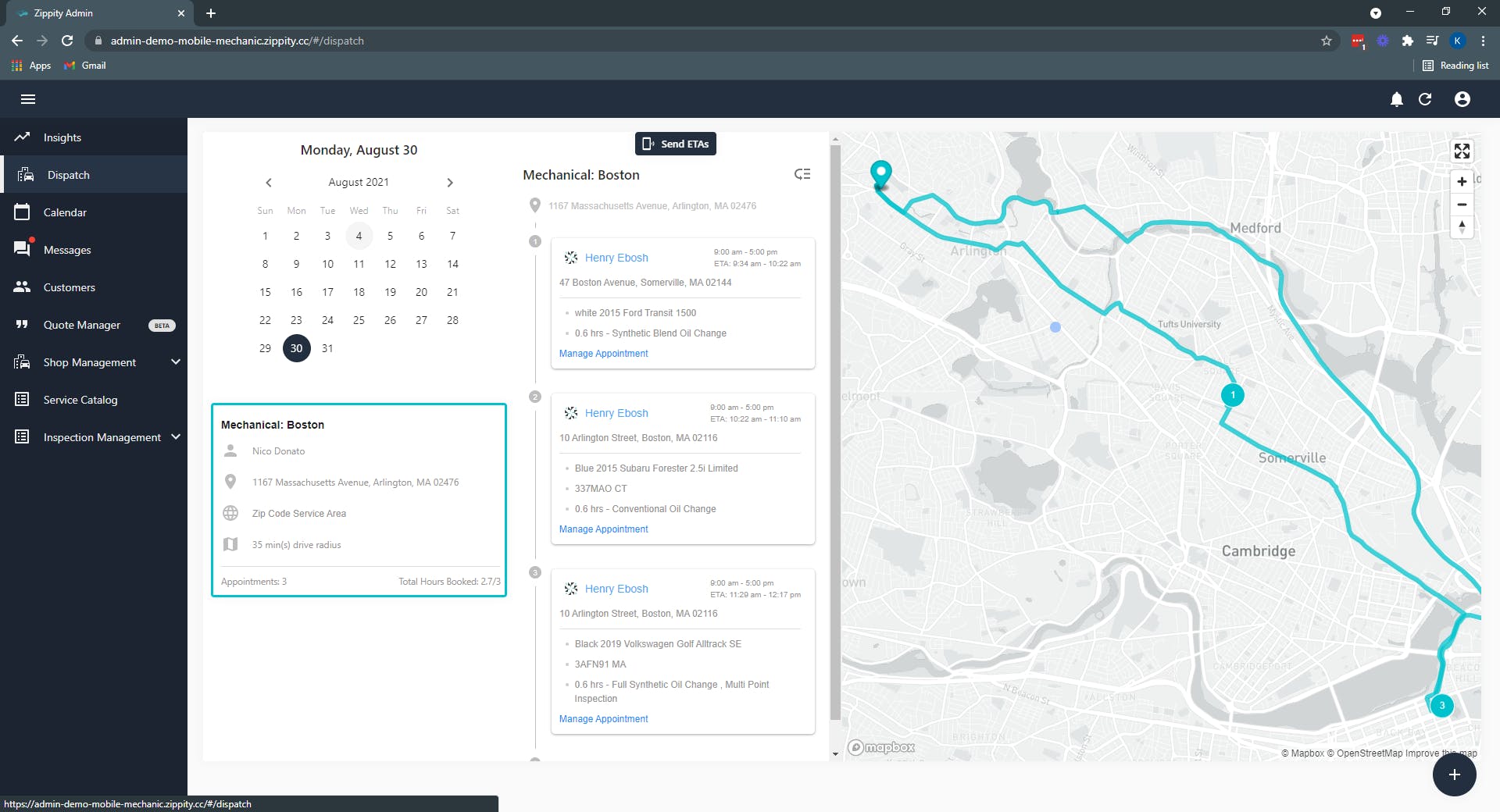Click the Zip Code Service Area globe icon
Viewport: 1500px width, 812px height.
230,513
